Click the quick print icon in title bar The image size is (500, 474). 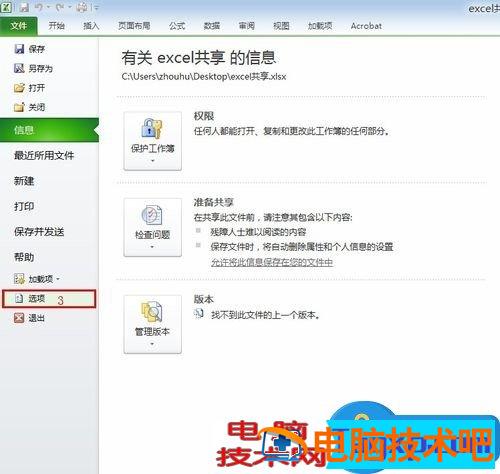pyautogui.click(x=82, y=7)
